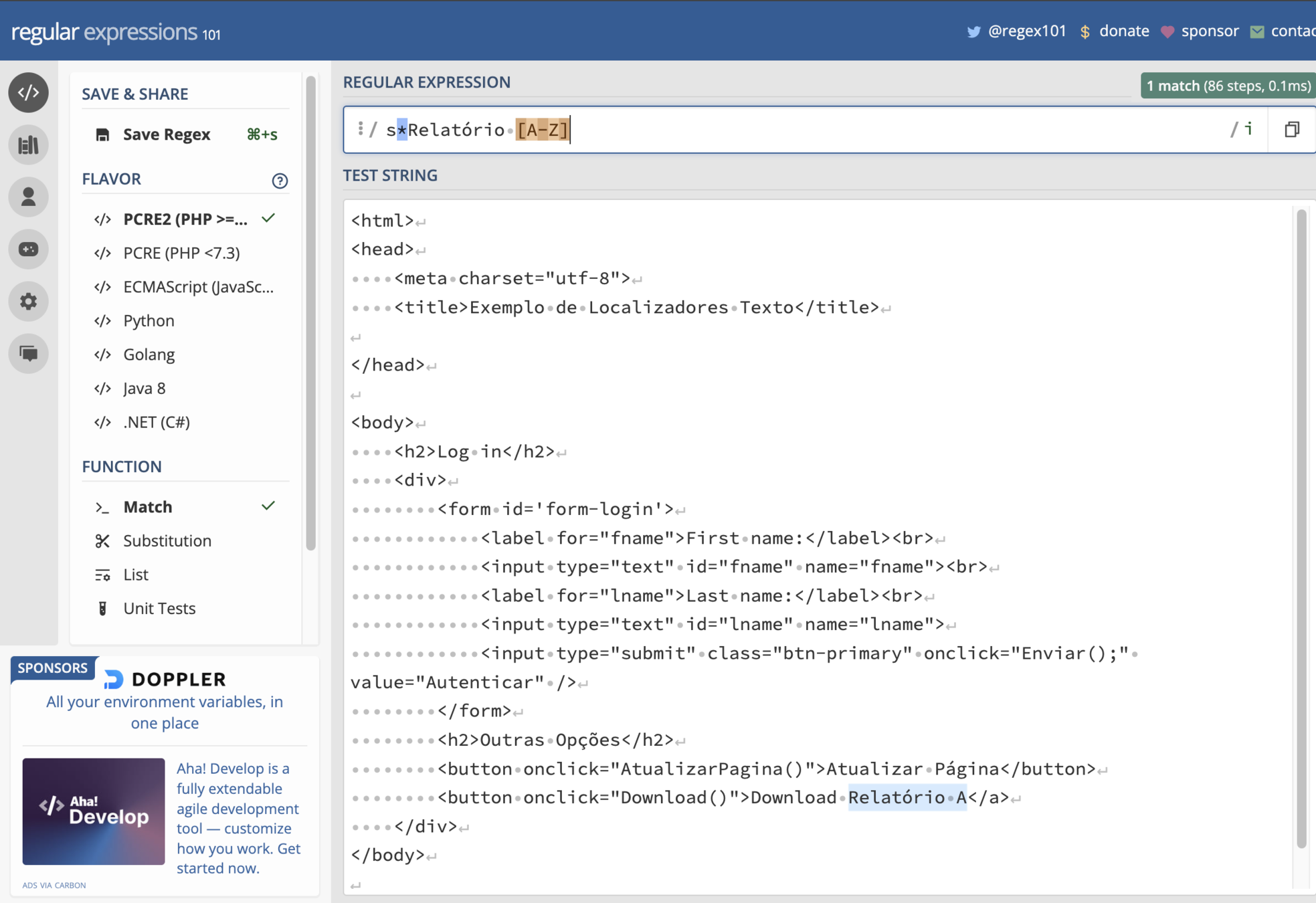Screen dimensions: 1316x903
Task: Open the regex library bar-chart sidebar icon
Action: [28, 144]
